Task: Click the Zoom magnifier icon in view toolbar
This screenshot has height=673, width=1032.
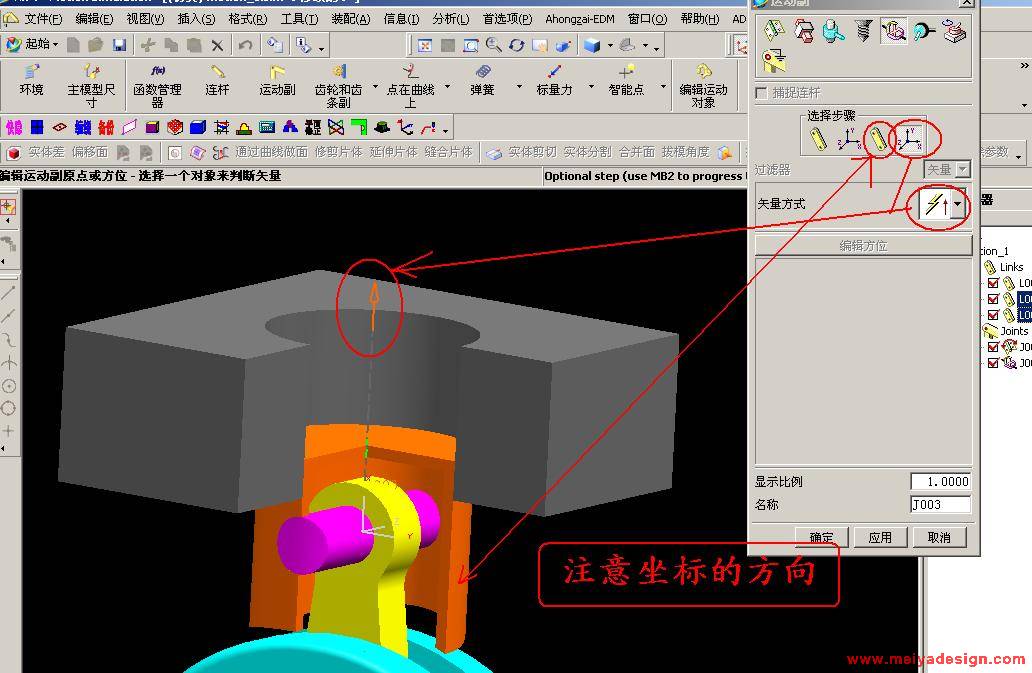Action: (493, 45)
